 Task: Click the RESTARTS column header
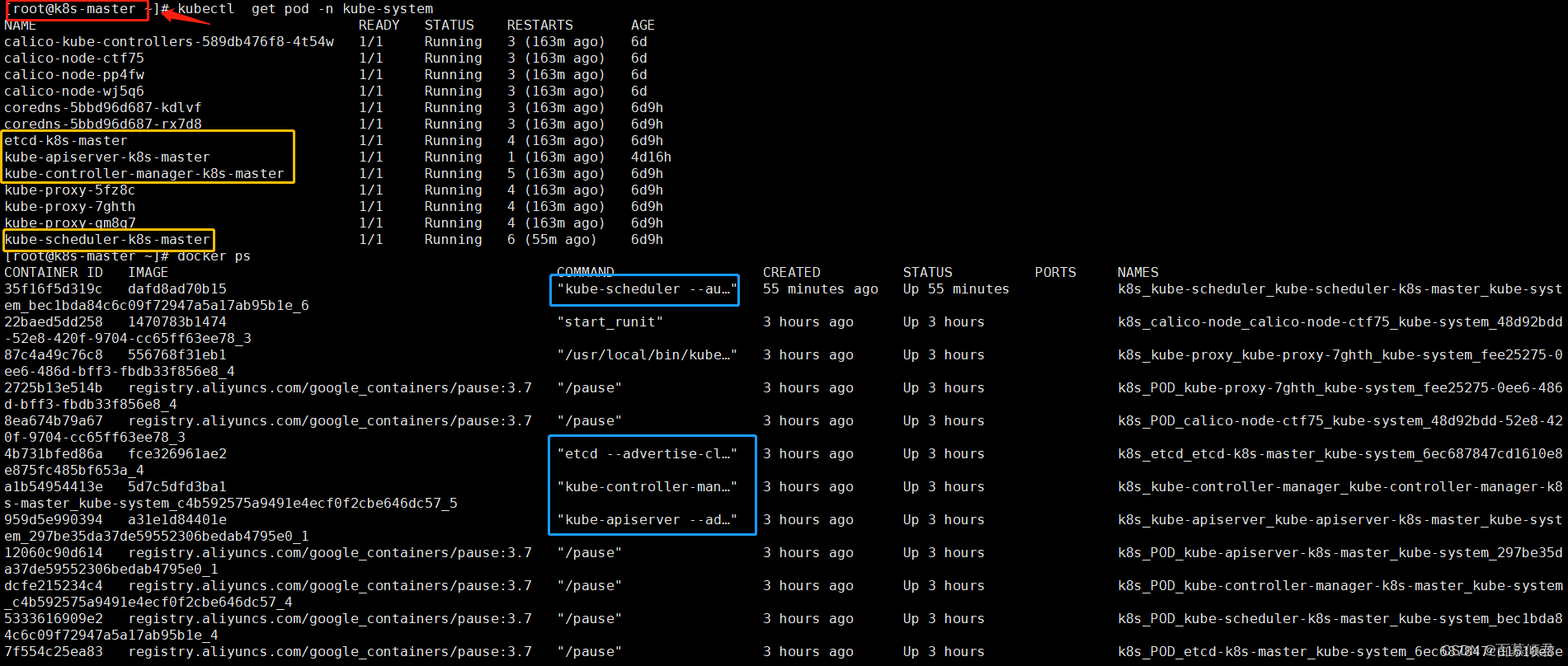click(540, 26)
